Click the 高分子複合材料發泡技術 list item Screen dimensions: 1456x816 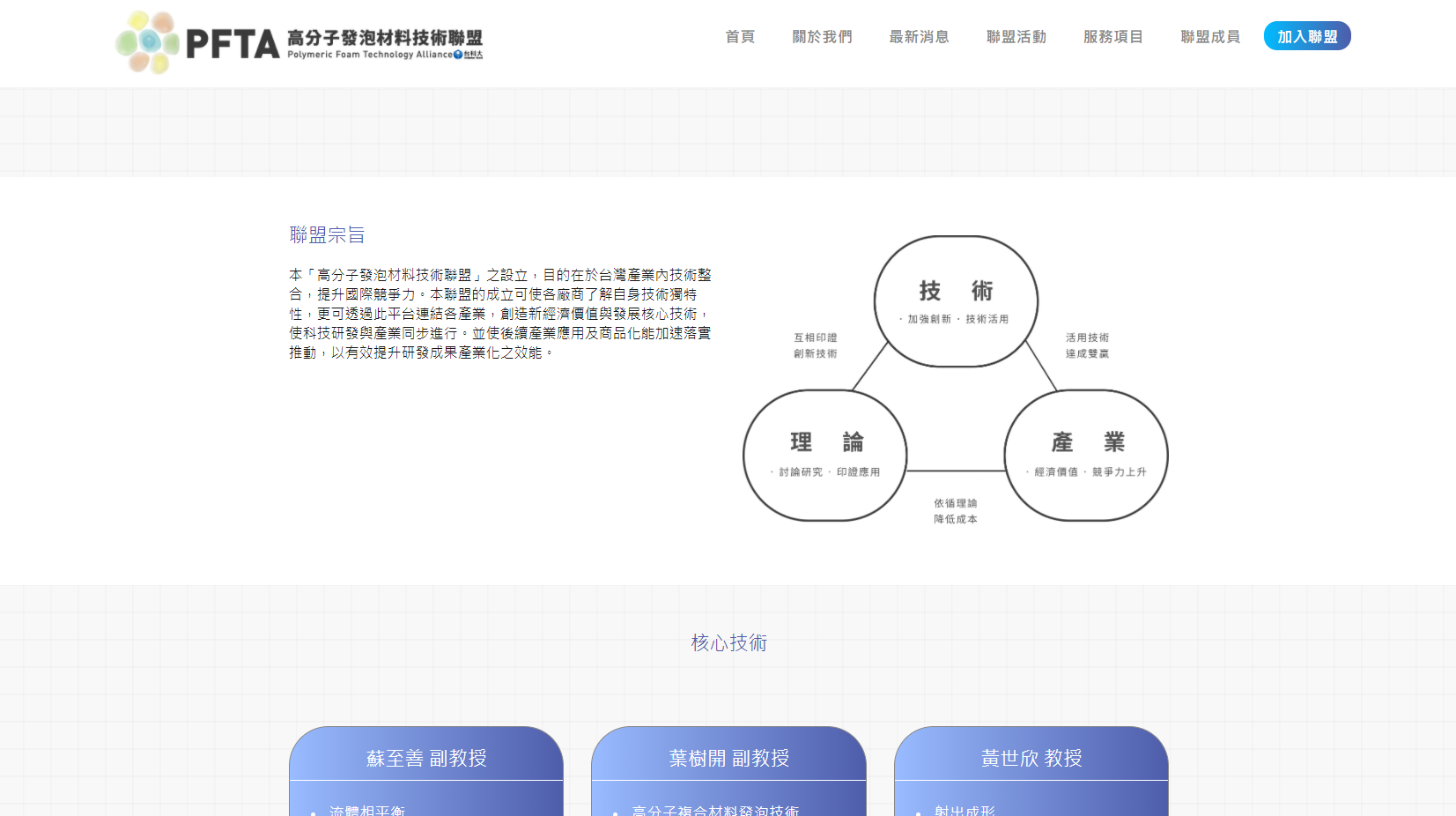pyautogui.click(x=715, y=810)
